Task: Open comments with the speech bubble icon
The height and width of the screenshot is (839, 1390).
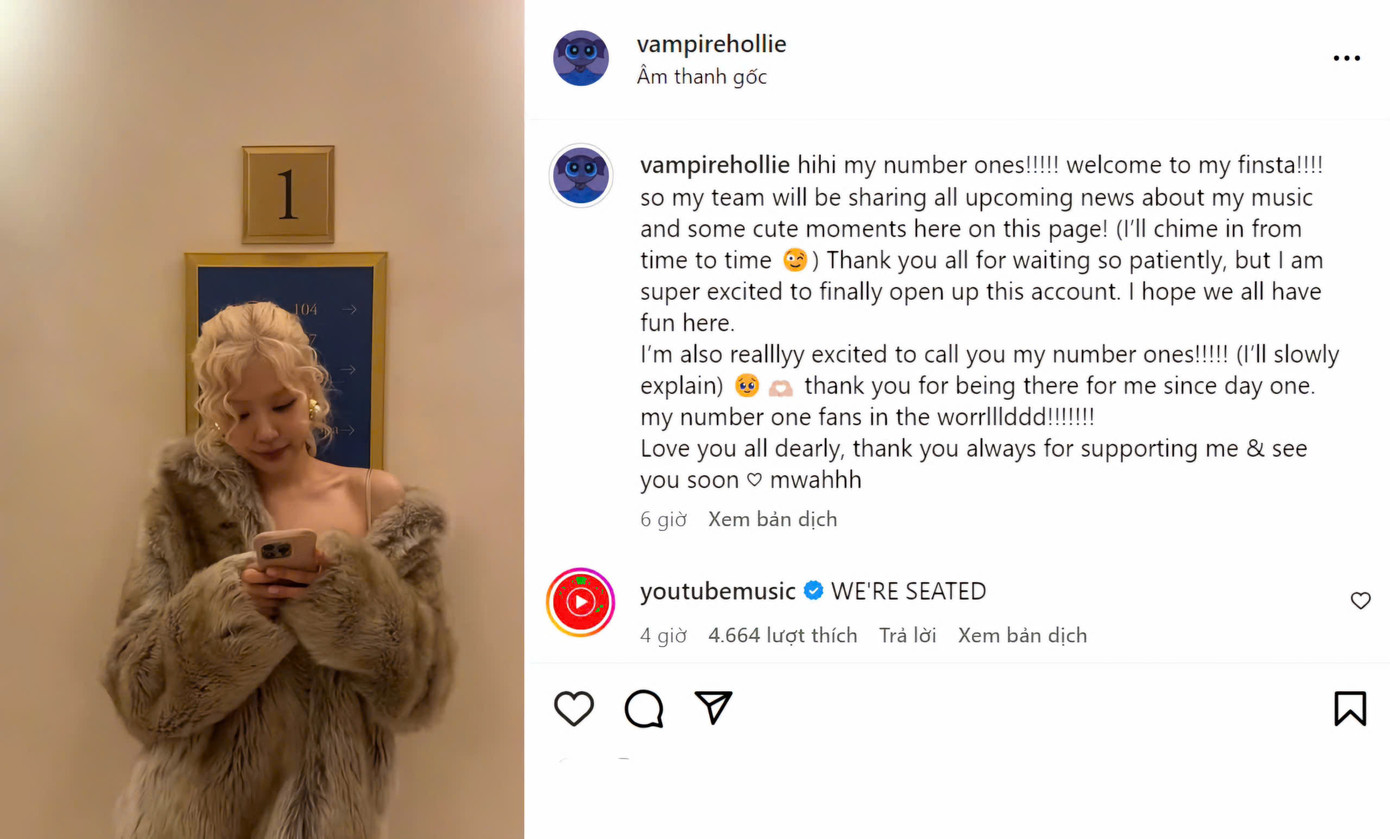Action: 644,708
